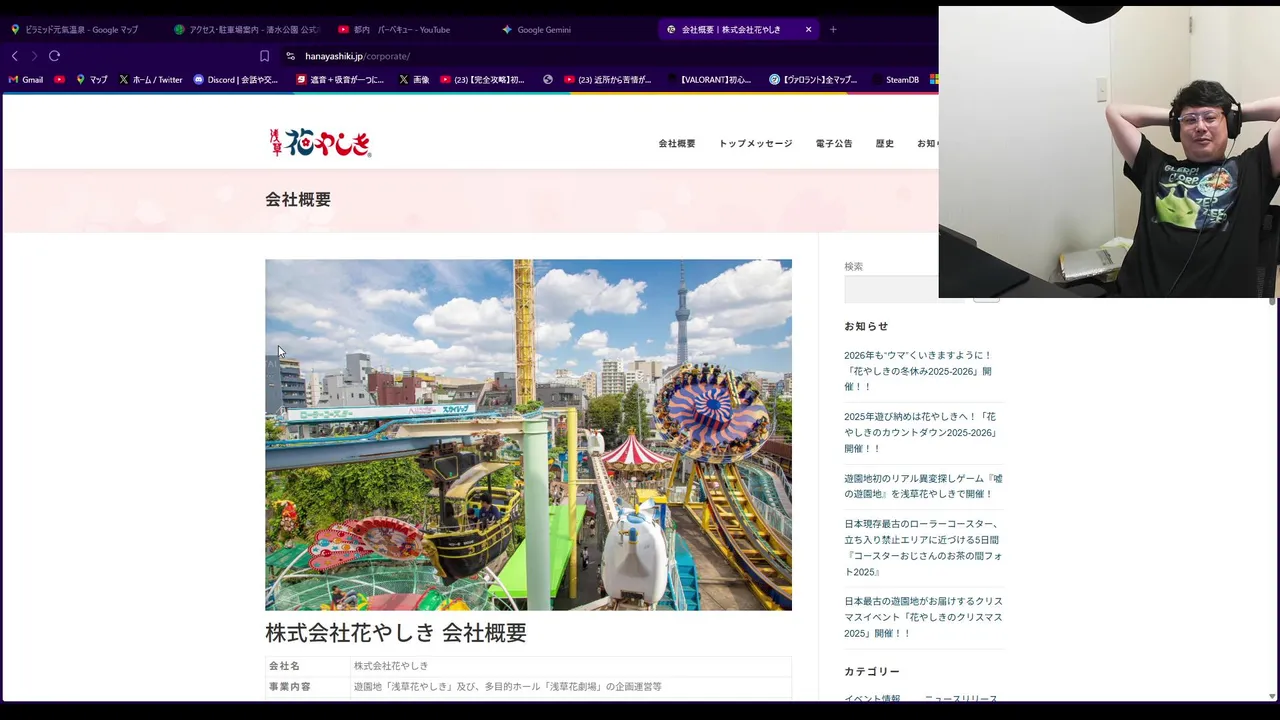Close the 会社概要 花やしき tab
Image resolution: width=1280 pixels, height=720 pixels.
[x=808, y=29]
